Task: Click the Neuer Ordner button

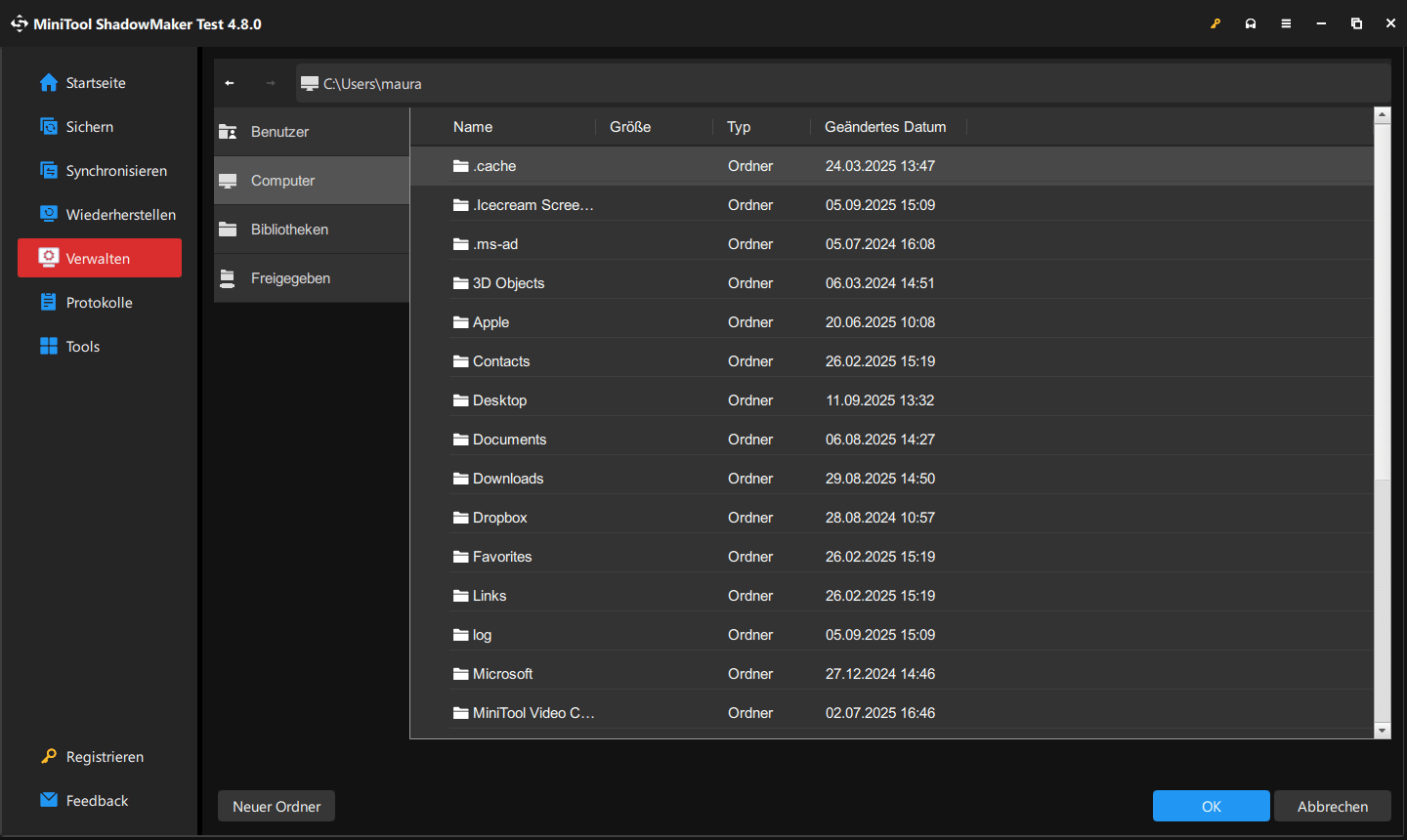Action: [277, 806]
